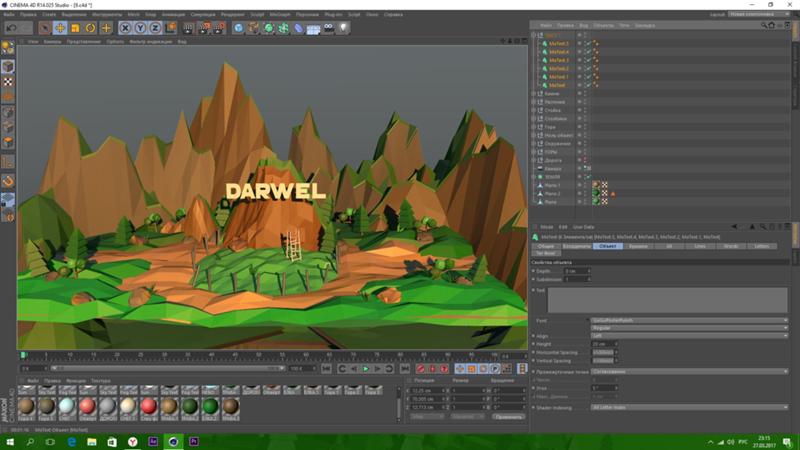This screenshot has width=800, height=450.
Task: Click the blue deformer icon
Action: click(298, 28)
